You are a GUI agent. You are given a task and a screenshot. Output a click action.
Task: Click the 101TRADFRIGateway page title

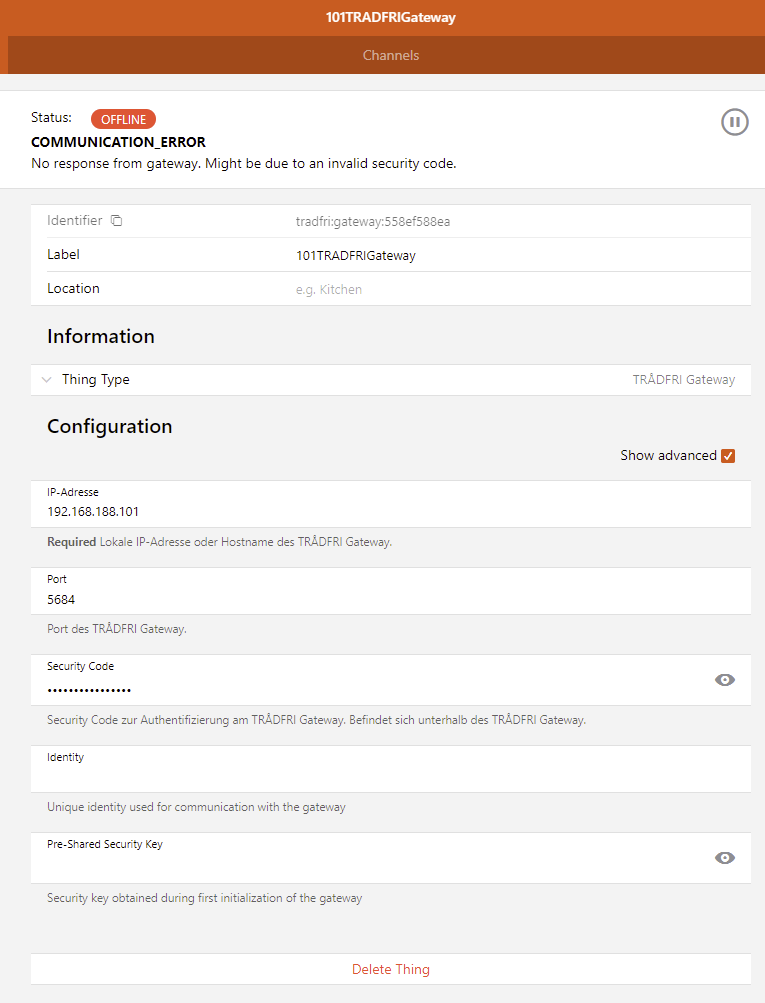[x=391, y=17]
